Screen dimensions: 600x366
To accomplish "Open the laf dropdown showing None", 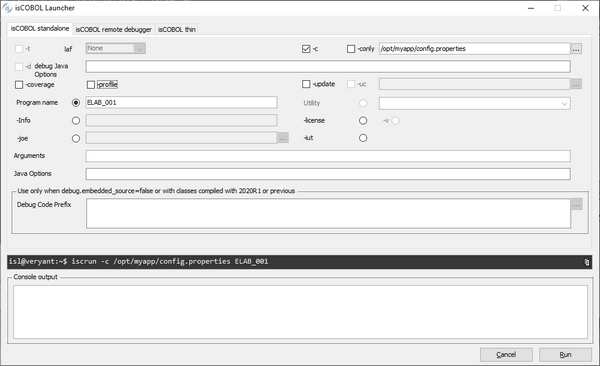I will pos(116,48).
